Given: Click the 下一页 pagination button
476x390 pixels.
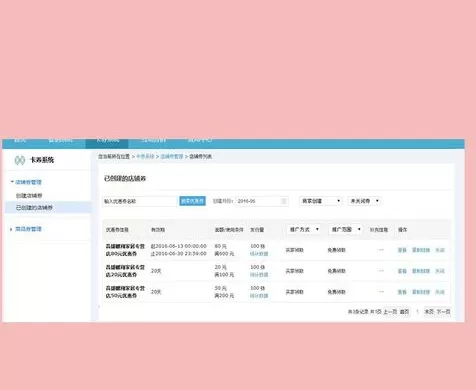Looking at the screenshot, I should click(x=444, y=312).
